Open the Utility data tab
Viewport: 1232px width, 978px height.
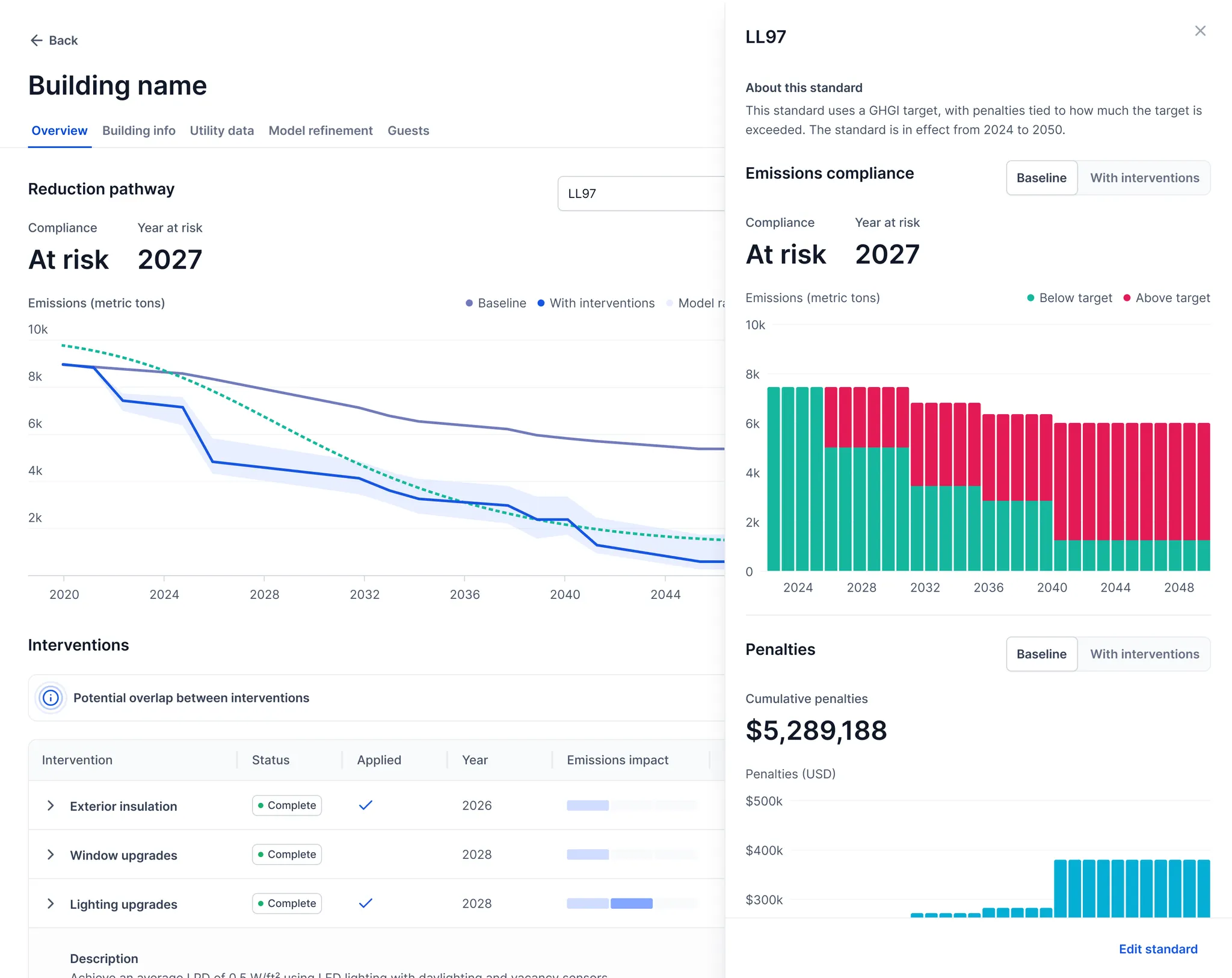pos(221,131)
